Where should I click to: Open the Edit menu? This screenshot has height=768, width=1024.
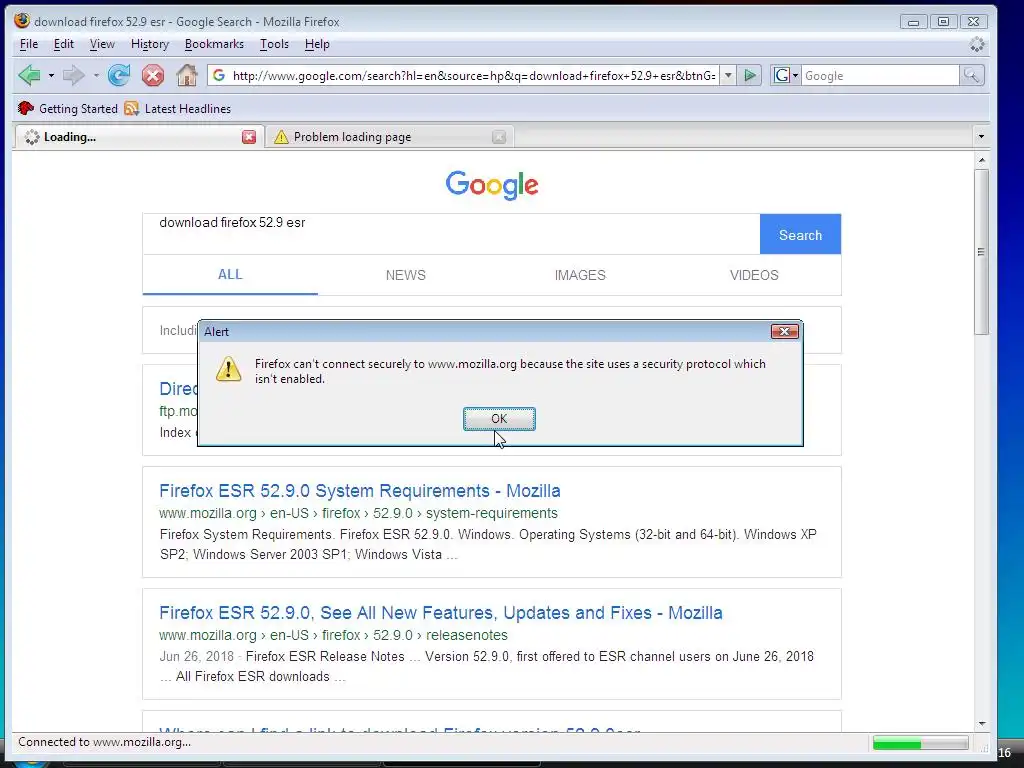[x=63, y=44]
